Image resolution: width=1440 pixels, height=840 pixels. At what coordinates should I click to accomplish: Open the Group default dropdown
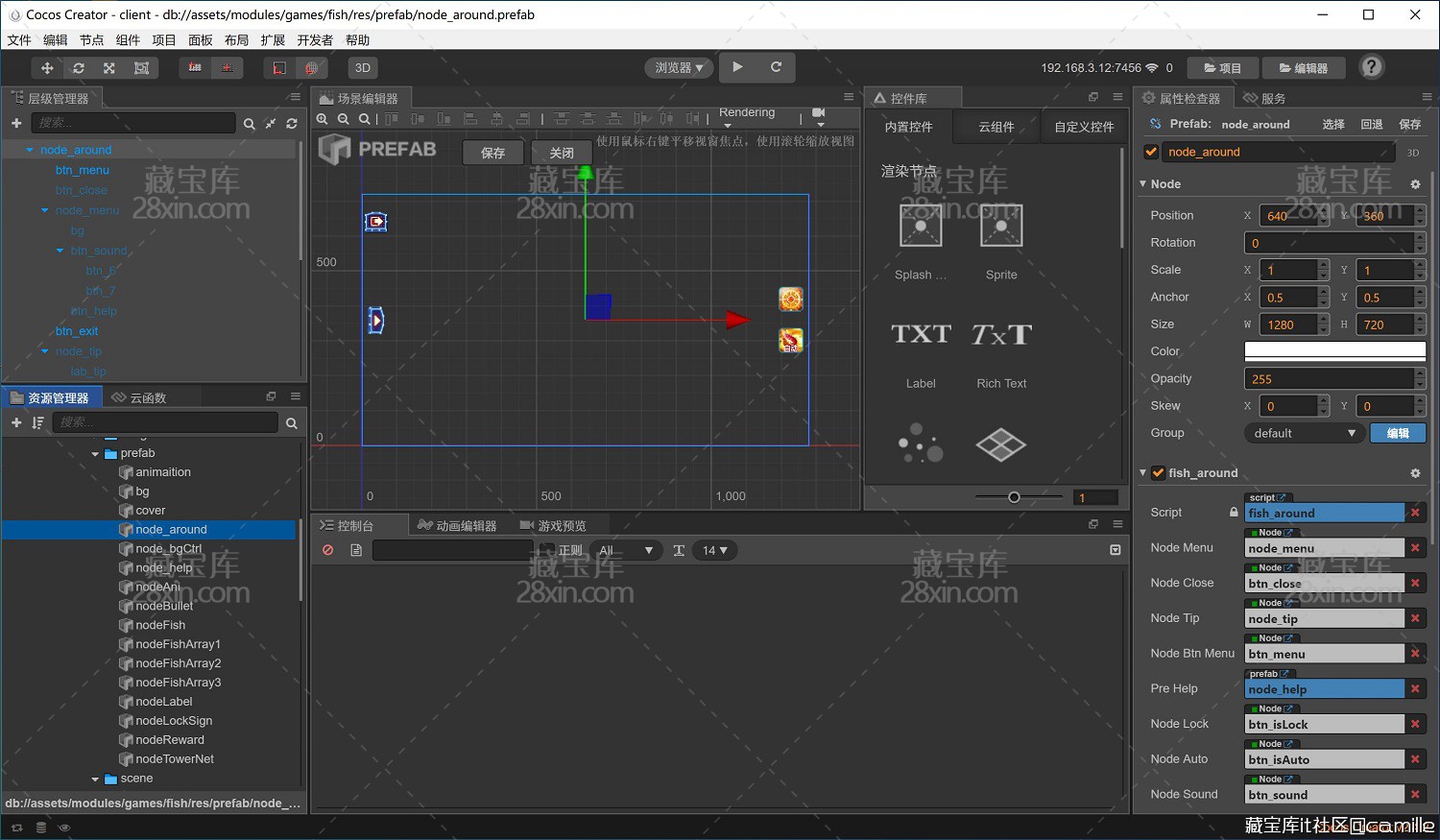point(1305,433)
